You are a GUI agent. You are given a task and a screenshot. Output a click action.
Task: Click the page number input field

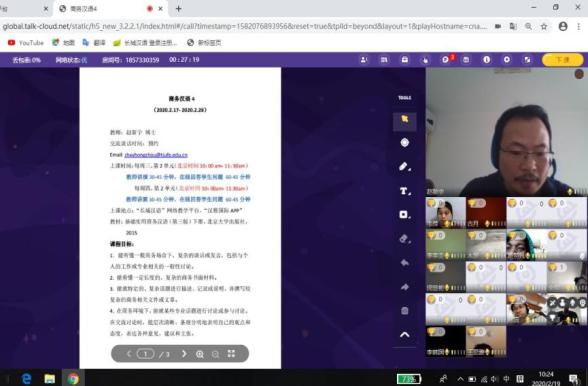146,354
